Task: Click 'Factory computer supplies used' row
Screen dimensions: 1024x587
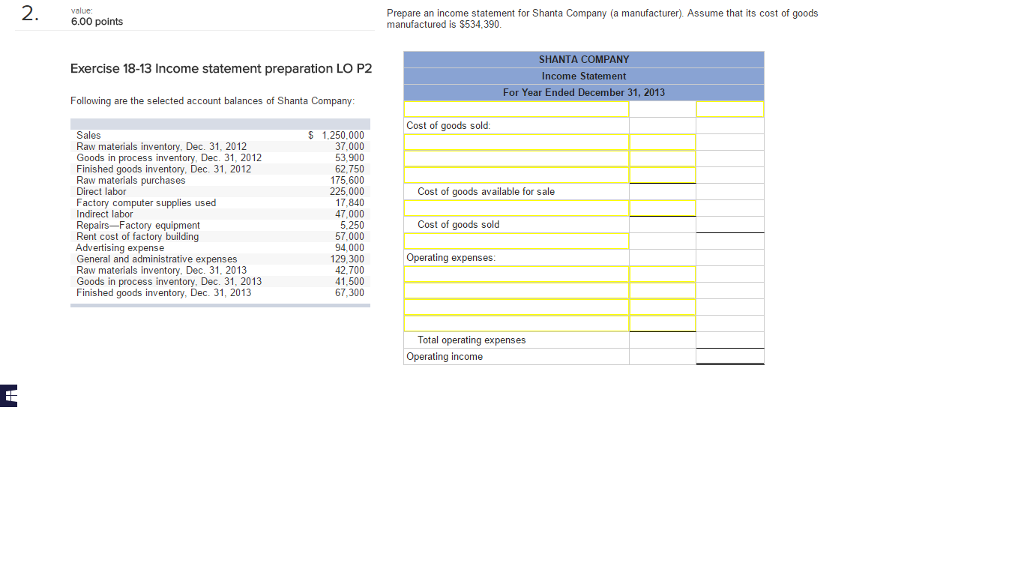Action: pyautogui.click(x=220, y=203)
